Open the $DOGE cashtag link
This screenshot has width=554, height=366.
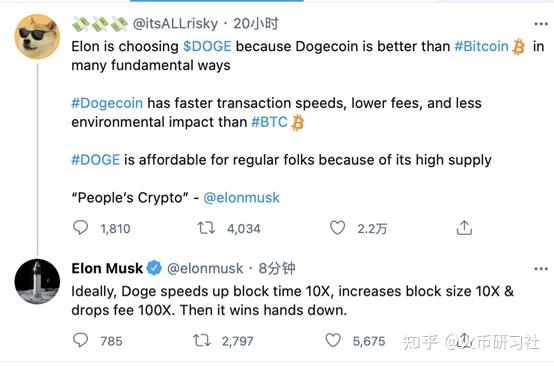[x=207, y=46]
